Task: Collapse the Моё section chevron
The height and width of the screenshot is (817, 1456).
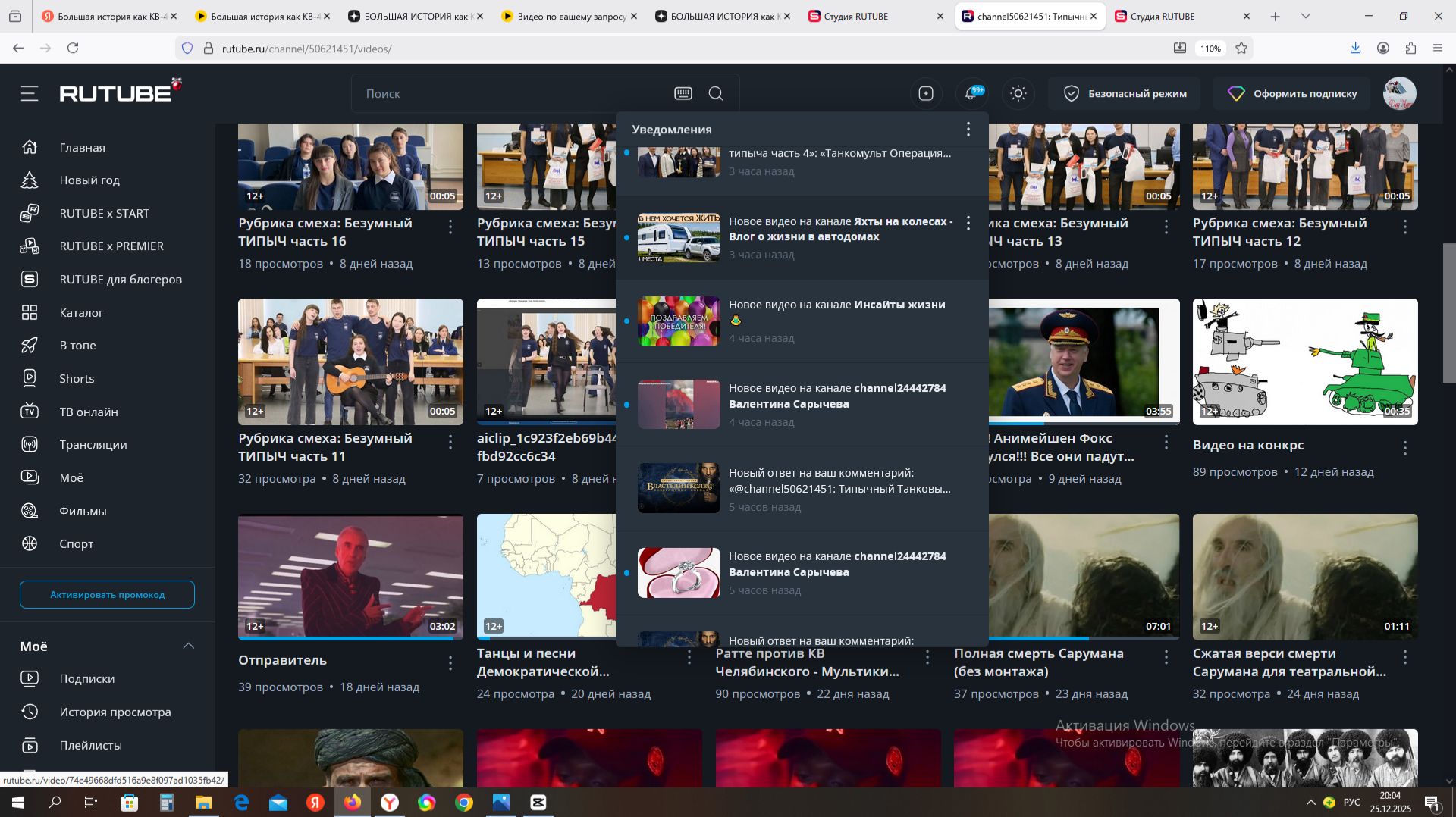Action: click(x=188, y=646)
